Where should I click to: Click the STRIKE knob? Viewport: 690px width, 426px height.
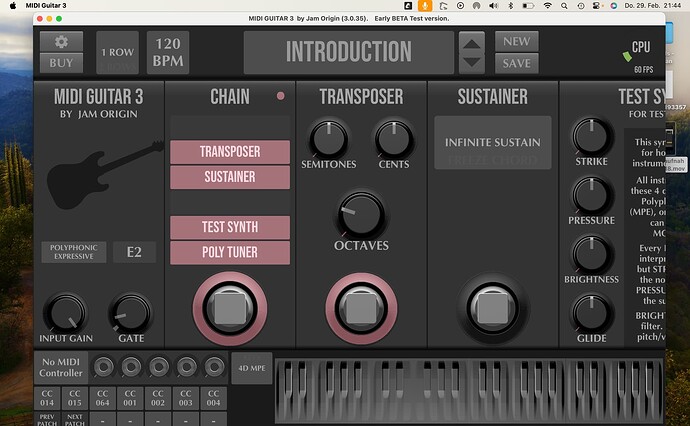(x=591, y=136)
